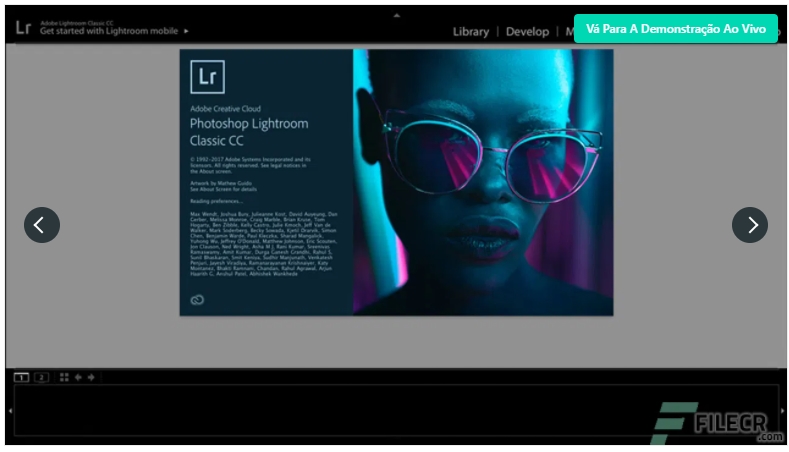789x452 pixels.
Task: Advance to the next slide with the right arrow
Action: [x=750, y=225]
